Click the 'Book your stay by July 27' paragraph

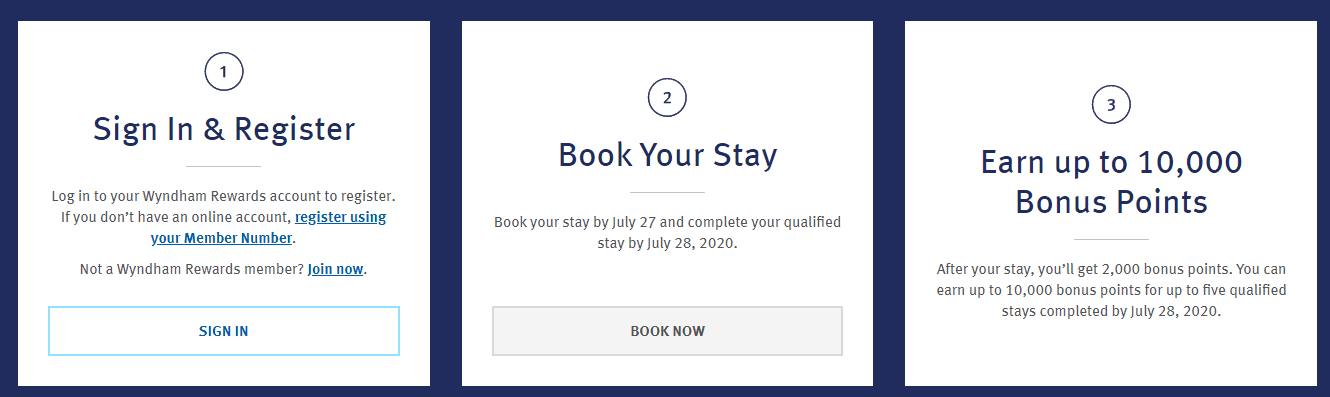click(667, 232)
